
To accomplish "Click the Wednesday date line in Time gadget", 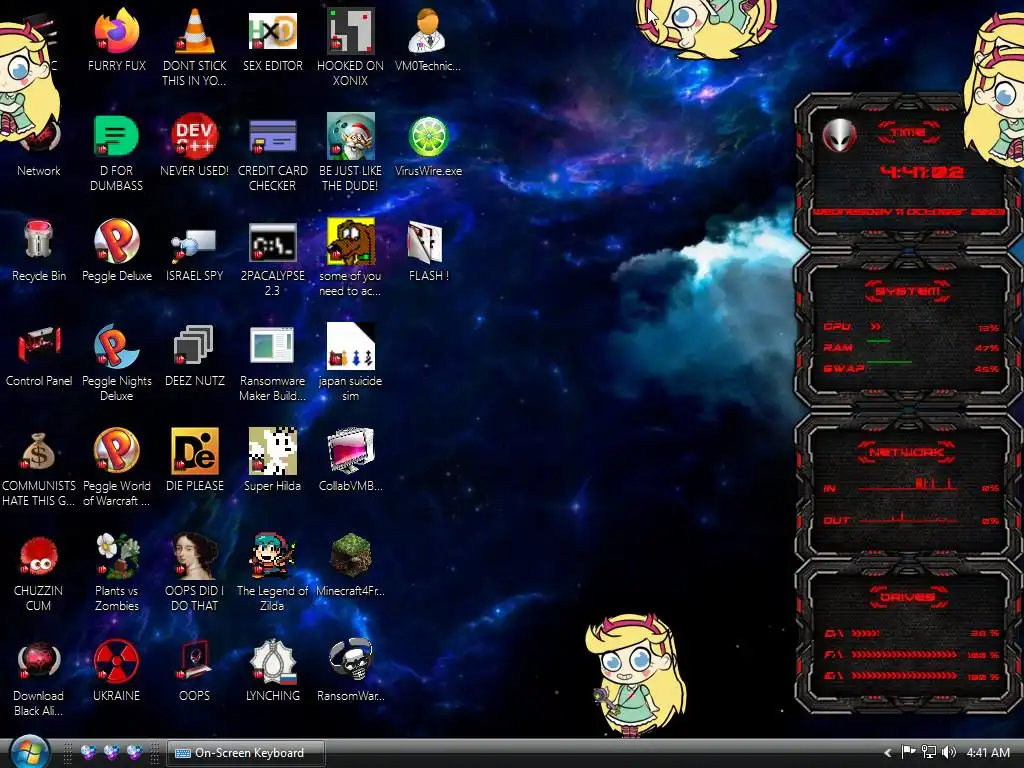I will [x=908, y=212].
